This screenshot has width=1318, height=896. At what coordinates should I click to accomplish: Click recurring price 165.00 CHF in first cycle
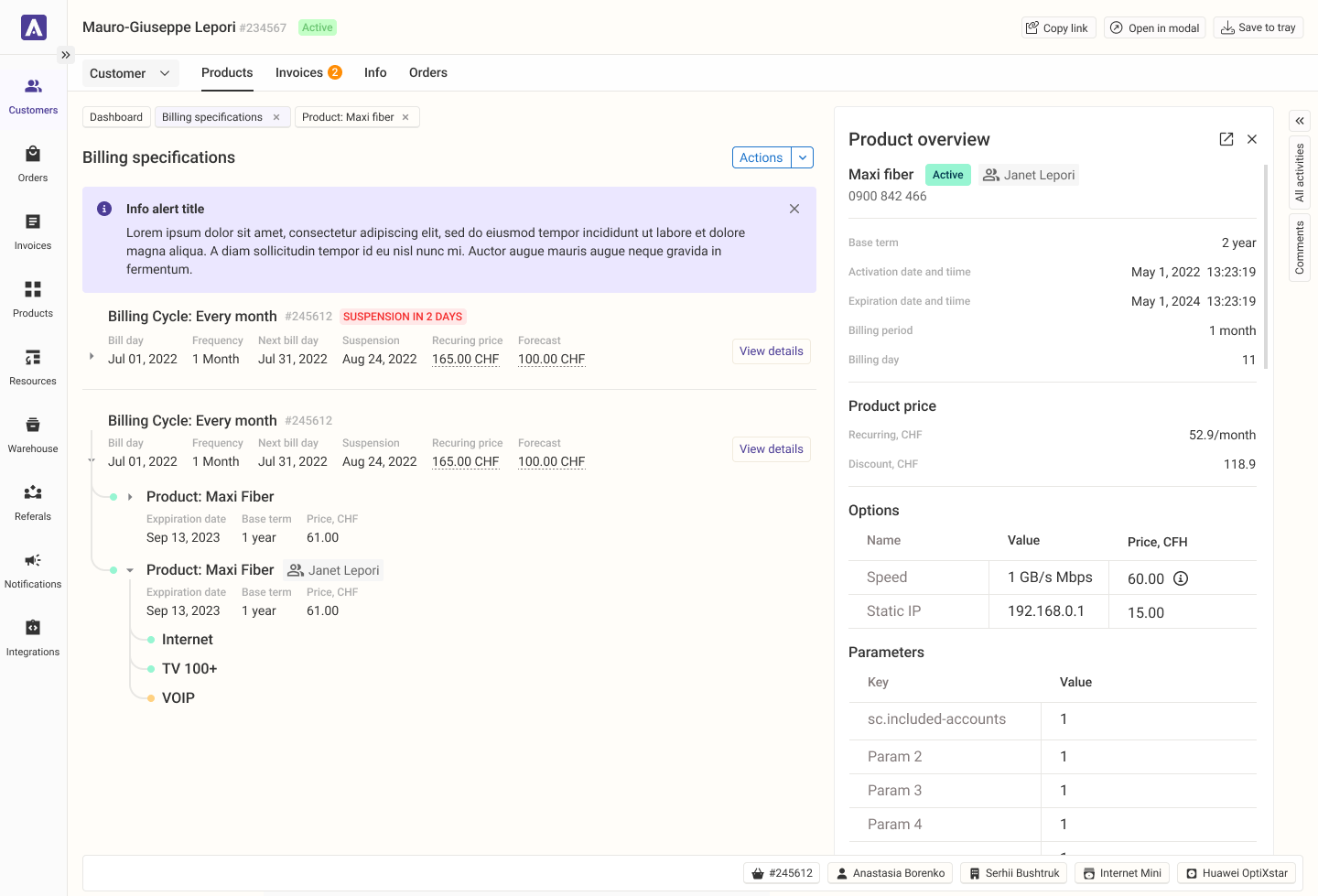coord(466,360)
